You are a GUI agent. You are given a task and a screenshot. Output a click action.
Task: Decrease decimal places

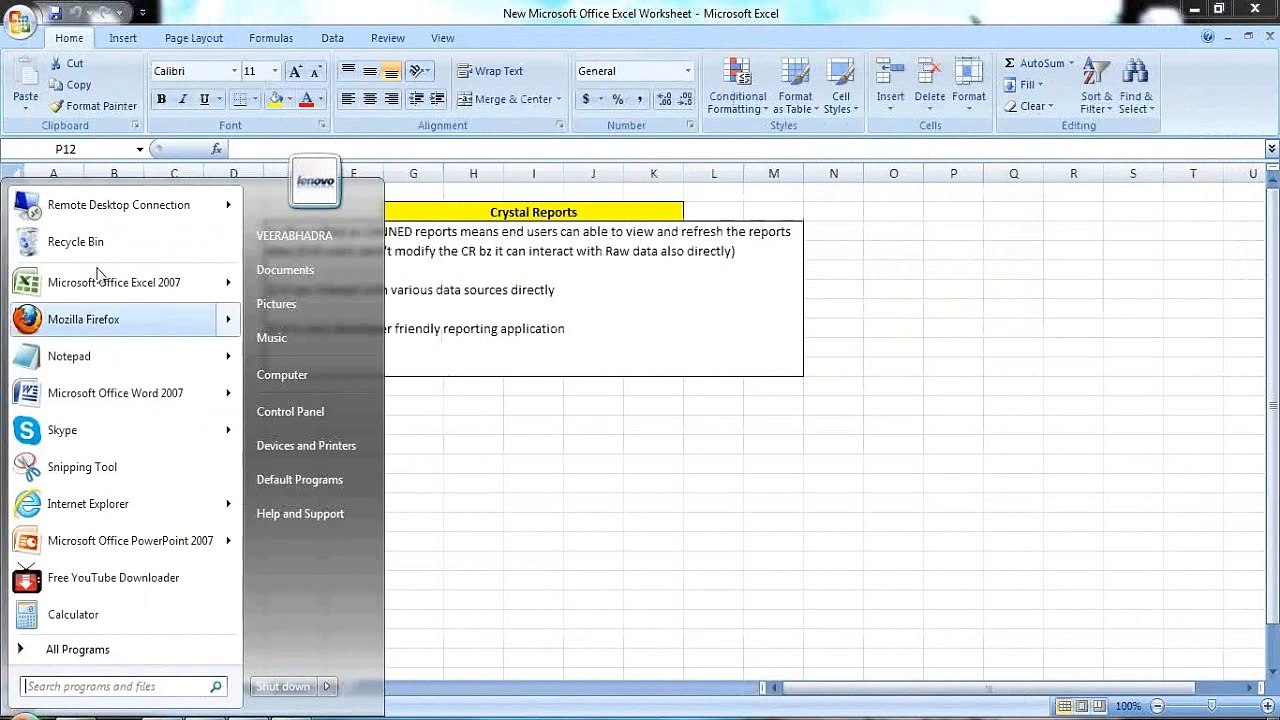coord(685,99)
